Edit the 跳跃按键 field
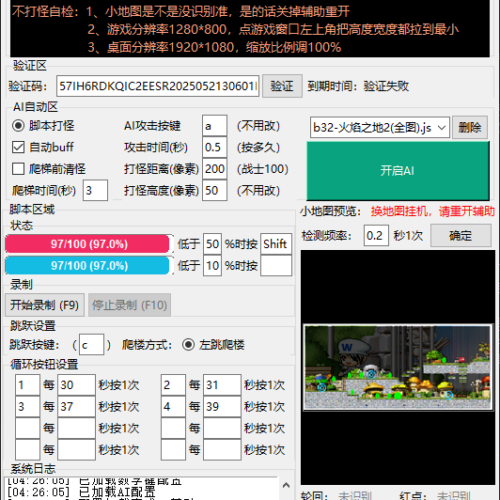Screen dimensions: 500x500 [91, 345]
